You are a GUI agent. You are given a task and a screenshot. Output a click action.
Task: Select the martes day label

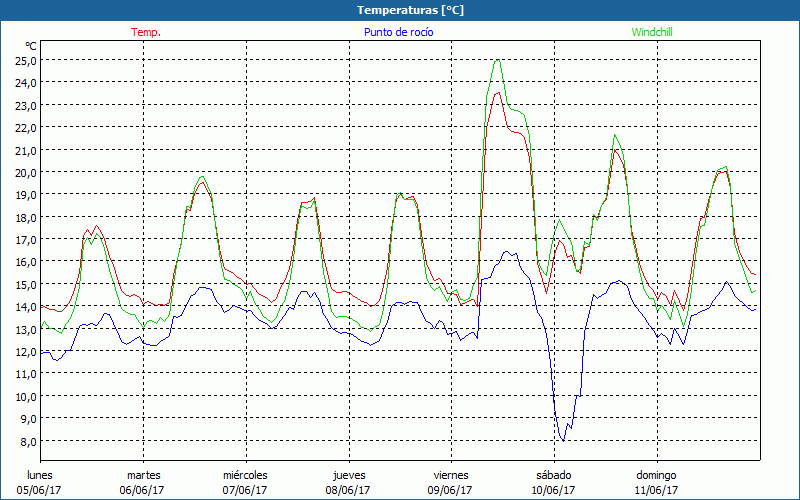coord(144,475)
